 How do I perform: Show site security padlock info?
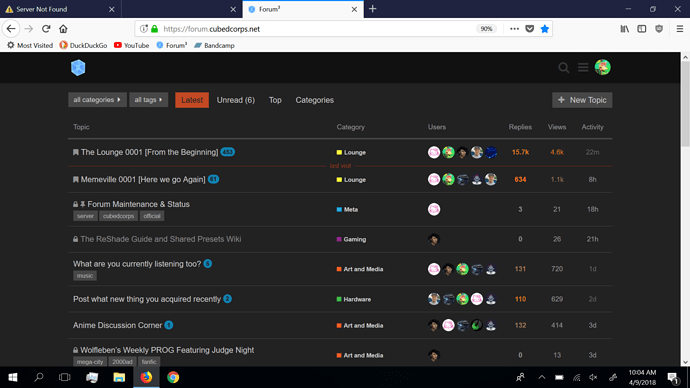tap(154, 29)
